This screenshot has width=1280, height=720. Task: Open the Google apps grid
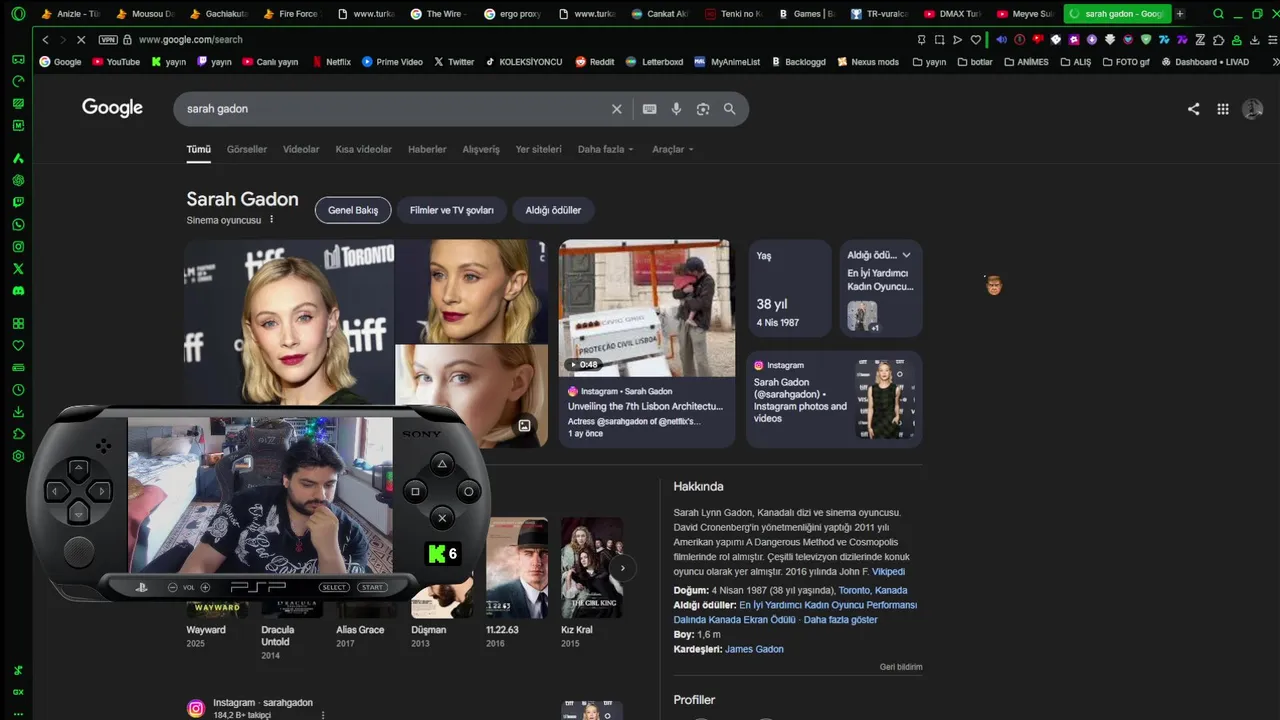click(1222, 109)
